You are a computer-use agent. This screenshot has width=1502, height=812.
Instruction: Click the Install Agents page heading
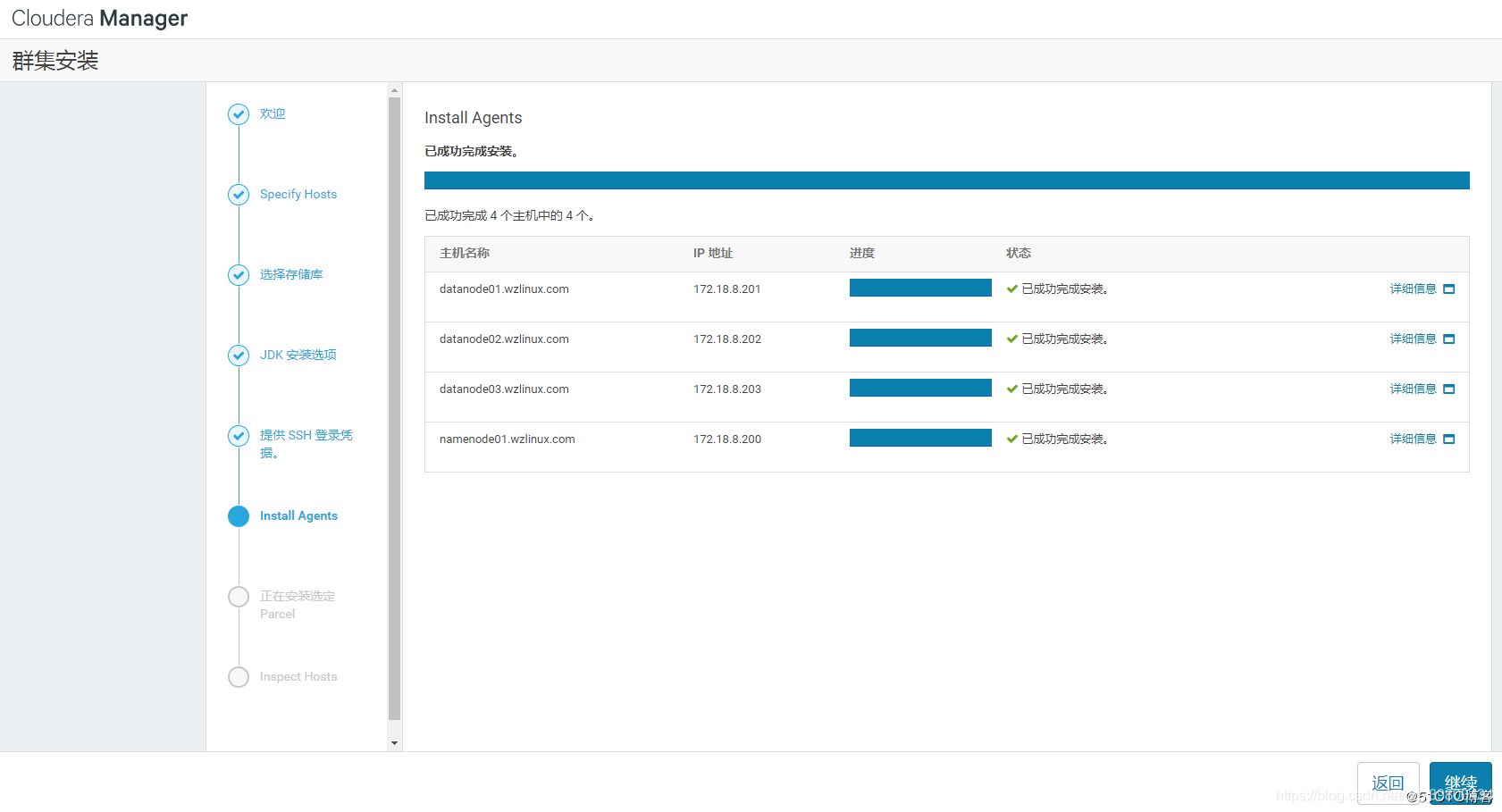(473, 118)
